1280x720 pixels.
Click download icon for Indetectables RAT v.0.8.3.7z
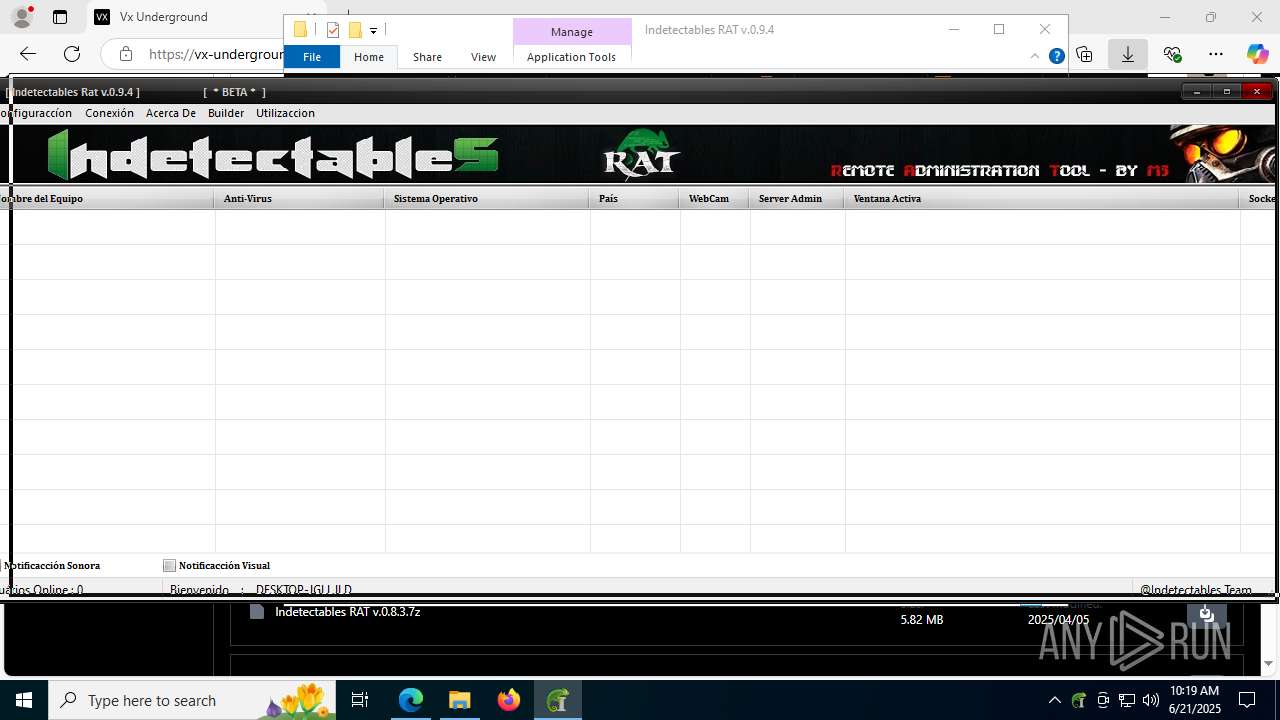tap(1206, 613)
